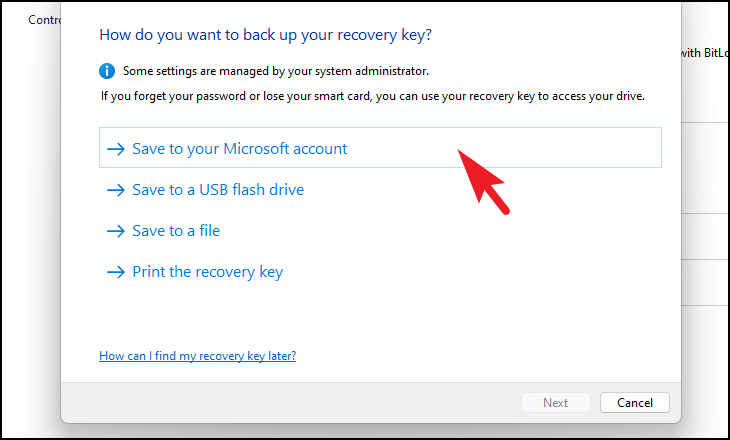Click the arrow beside Print the recovery key

116,272
